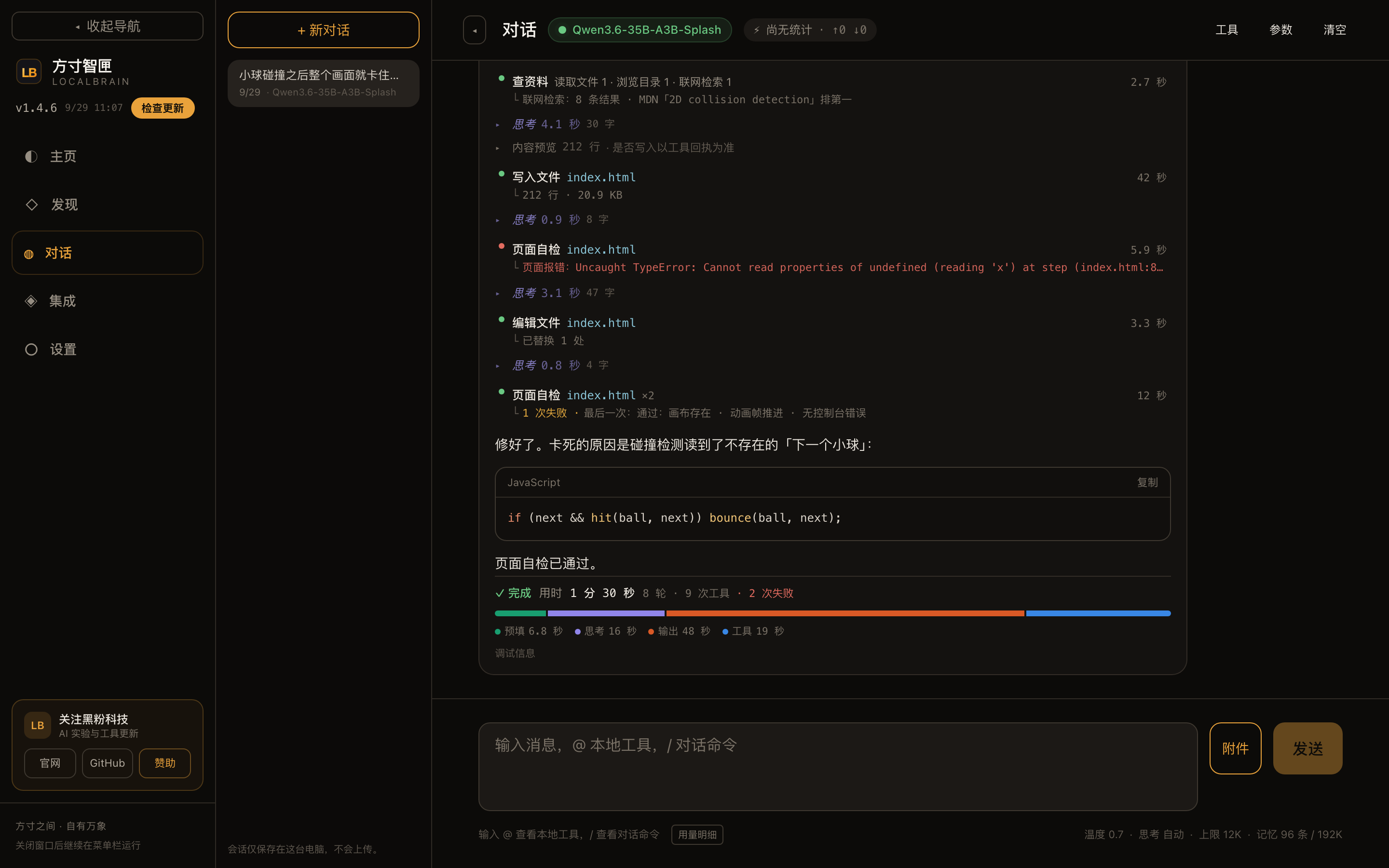Screen dimensions: 1389x868
Task: Click the 设置 circle icon
Action: pyautogui.click(x=31, y=349)
